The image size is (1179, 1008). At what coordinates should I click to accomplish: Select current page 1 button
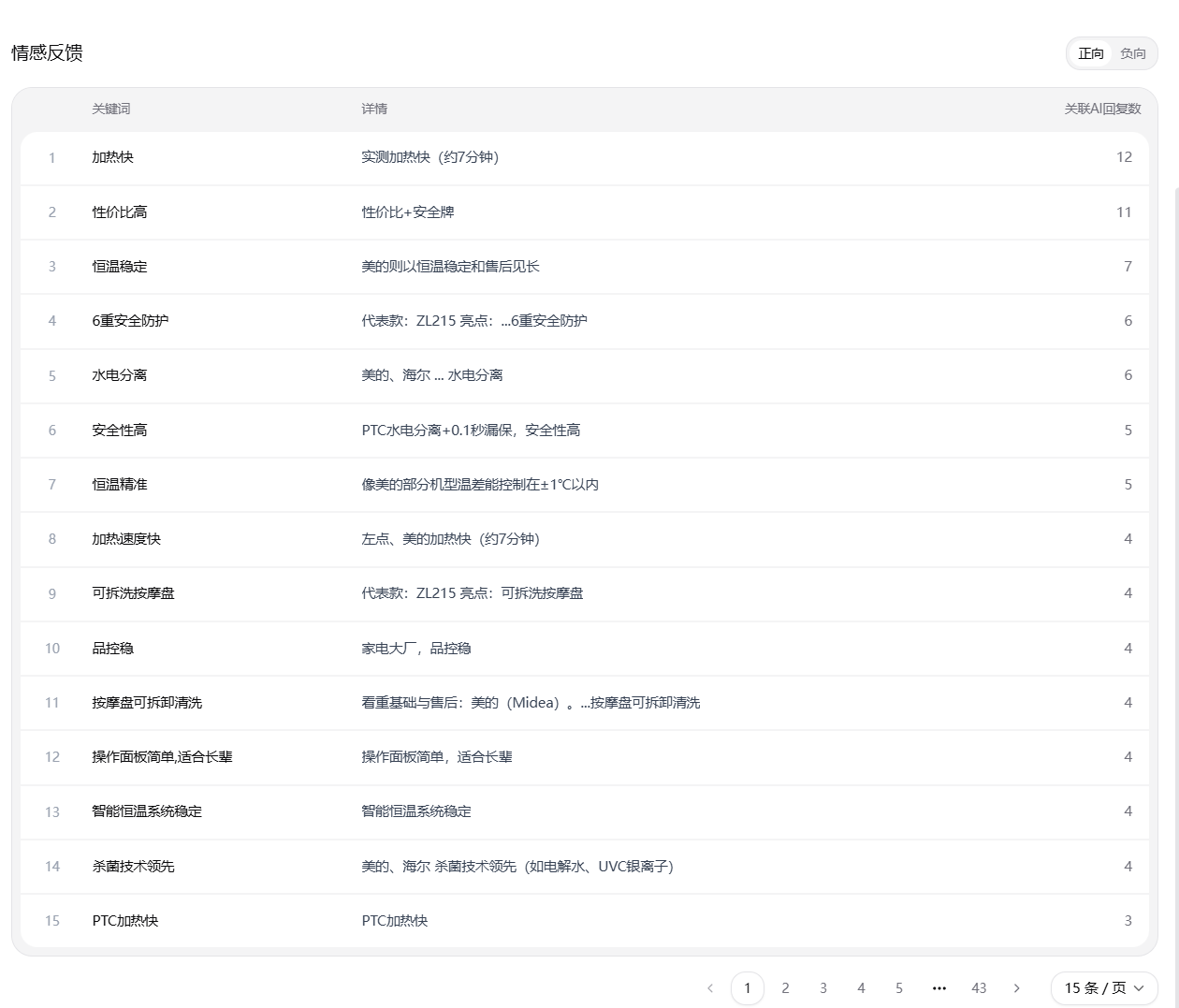point(748,988)
